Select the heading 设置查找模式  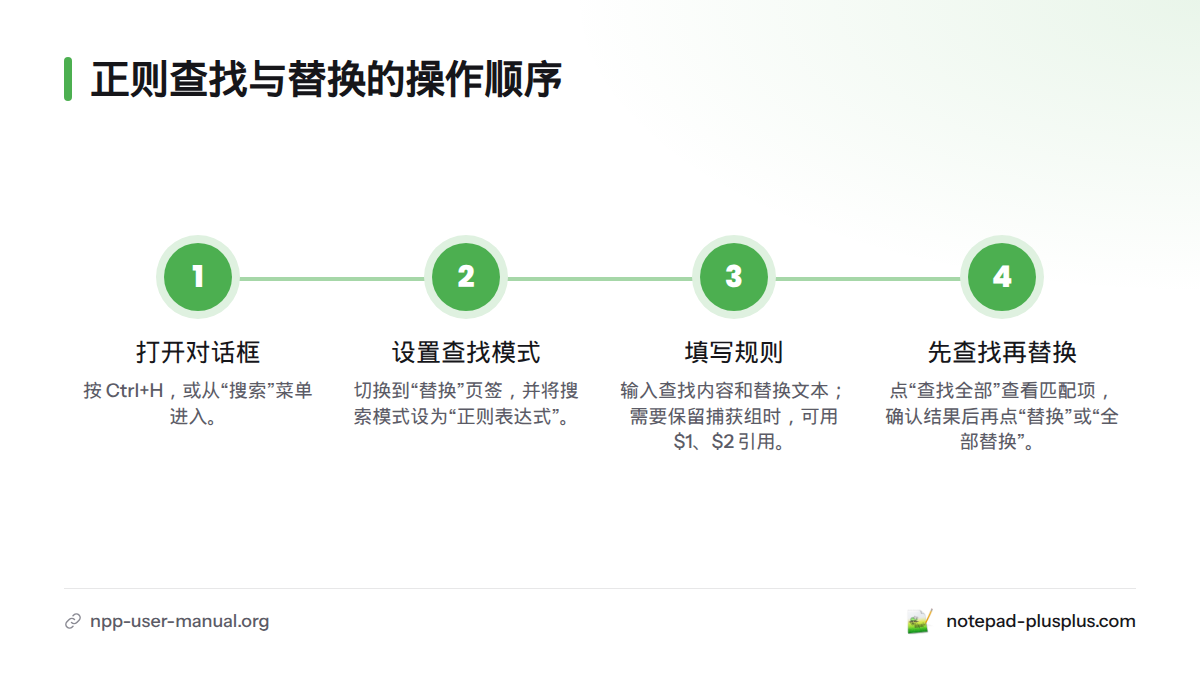coord(466,352)
